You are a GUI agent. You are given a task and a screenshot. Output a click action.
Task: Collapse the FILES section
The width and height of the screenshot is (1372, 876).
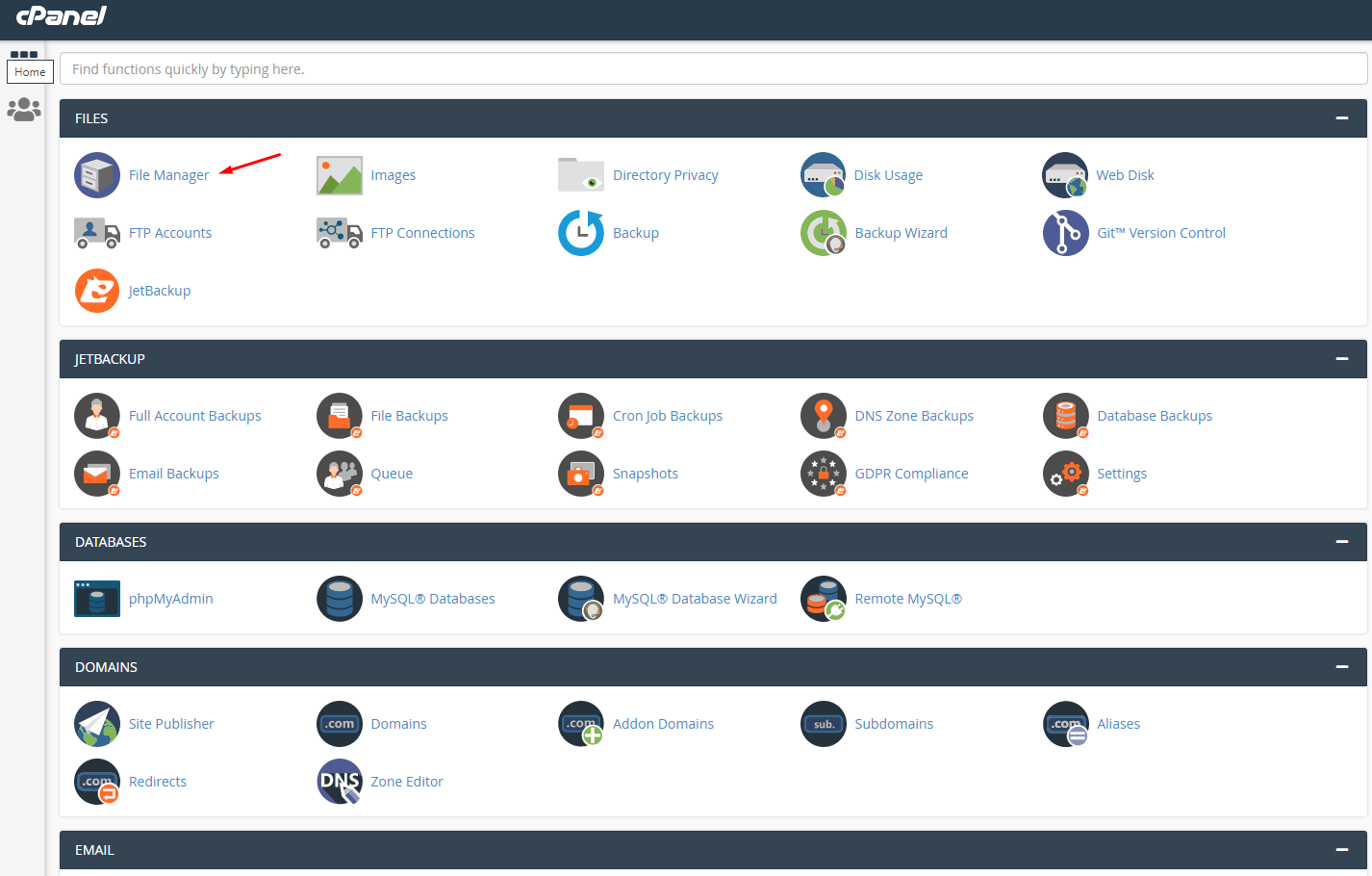coord(1341,118)
